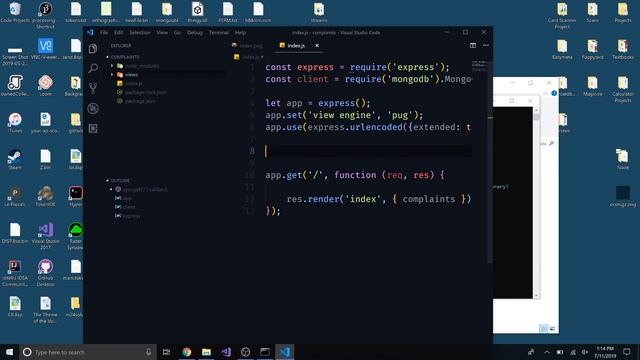Collapse the COMPLAINTS folder section
The height and width of the screenshot is (360, 640).
125,57
